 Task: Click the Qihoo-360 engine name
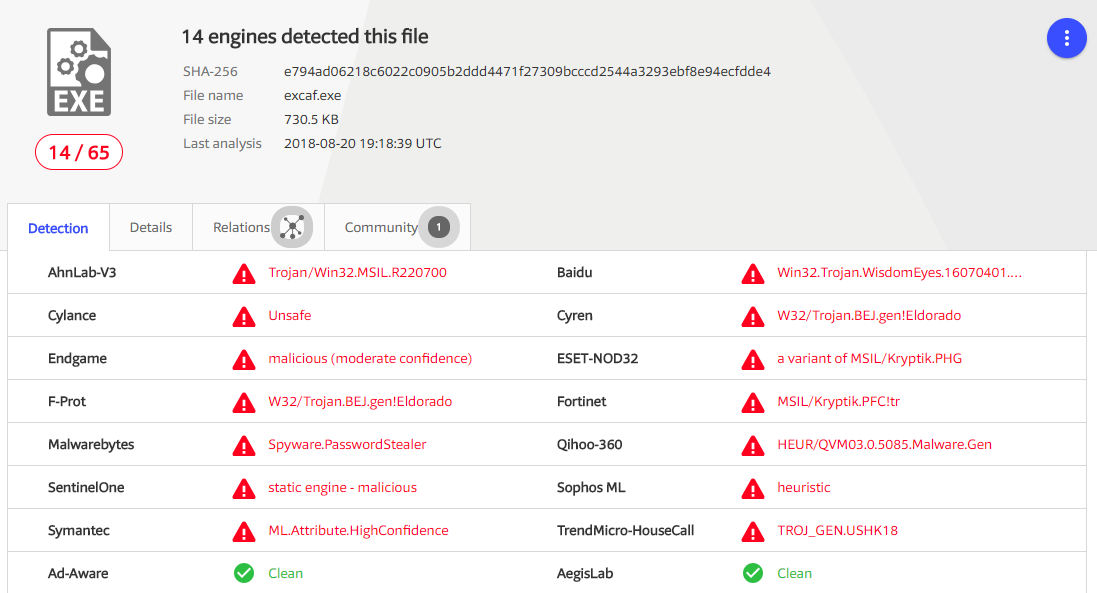click(589, 445)
